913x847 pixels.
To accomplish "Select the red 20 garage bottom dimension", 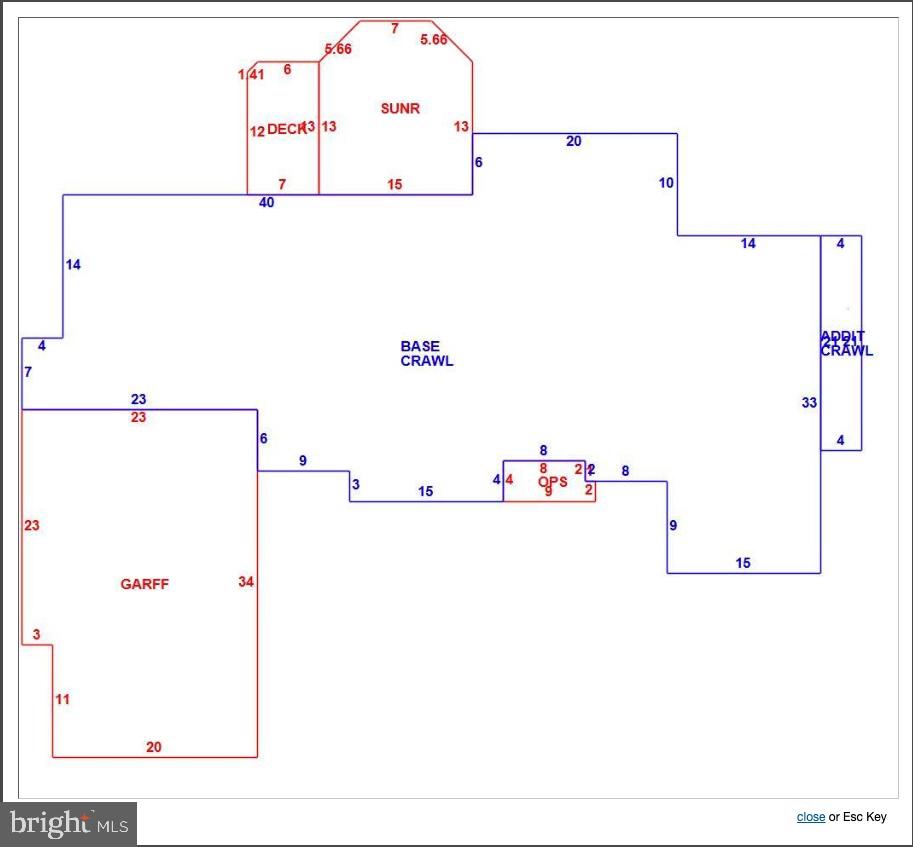I will [154, 746].
